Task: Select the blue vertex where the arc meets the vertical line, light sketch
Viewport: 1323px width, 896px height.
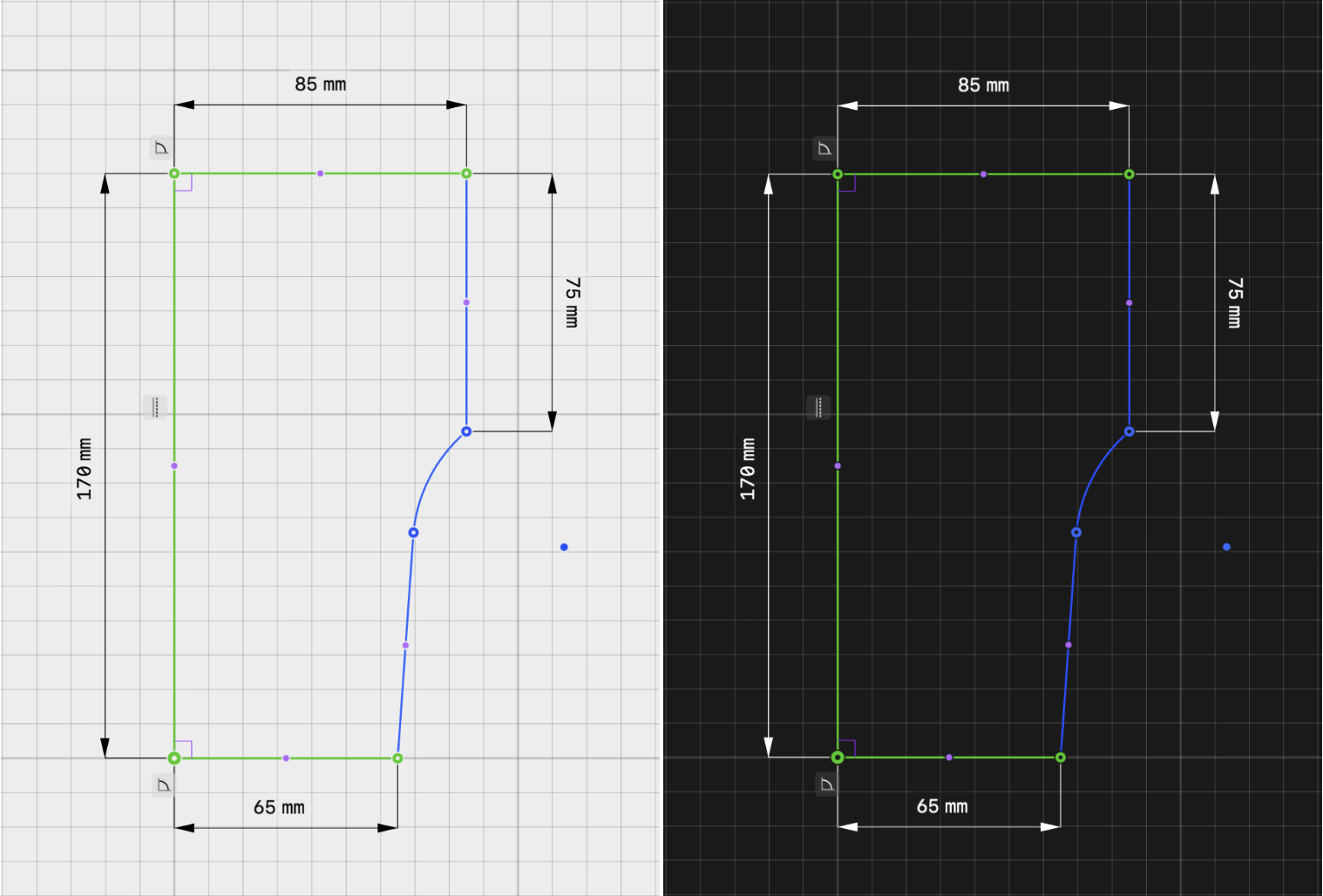Action: [466, 431]
